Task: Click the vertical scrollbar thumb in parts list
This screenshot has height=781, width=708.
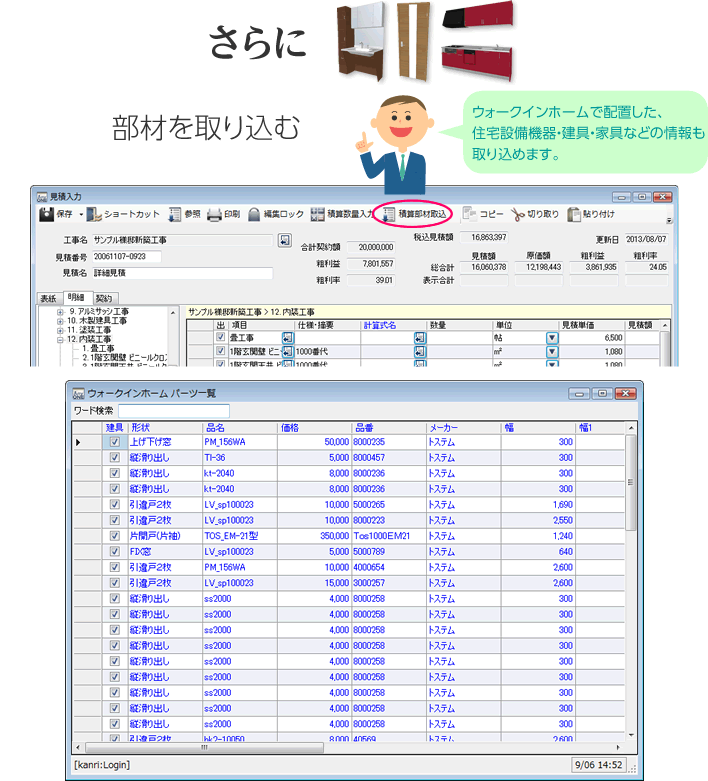Action: pyautogui.click(x=631, y=482)
